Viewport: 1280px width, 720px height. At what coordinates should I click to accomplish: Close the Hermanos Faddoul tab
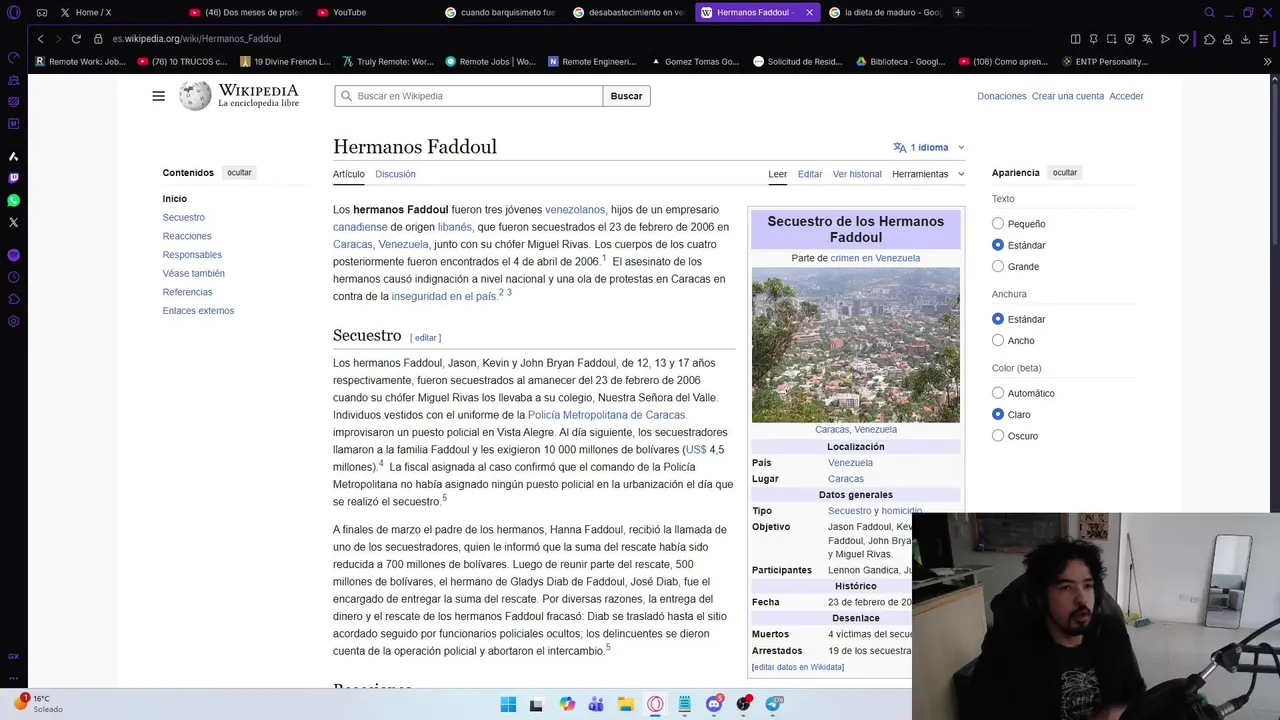tap(809, 12)
